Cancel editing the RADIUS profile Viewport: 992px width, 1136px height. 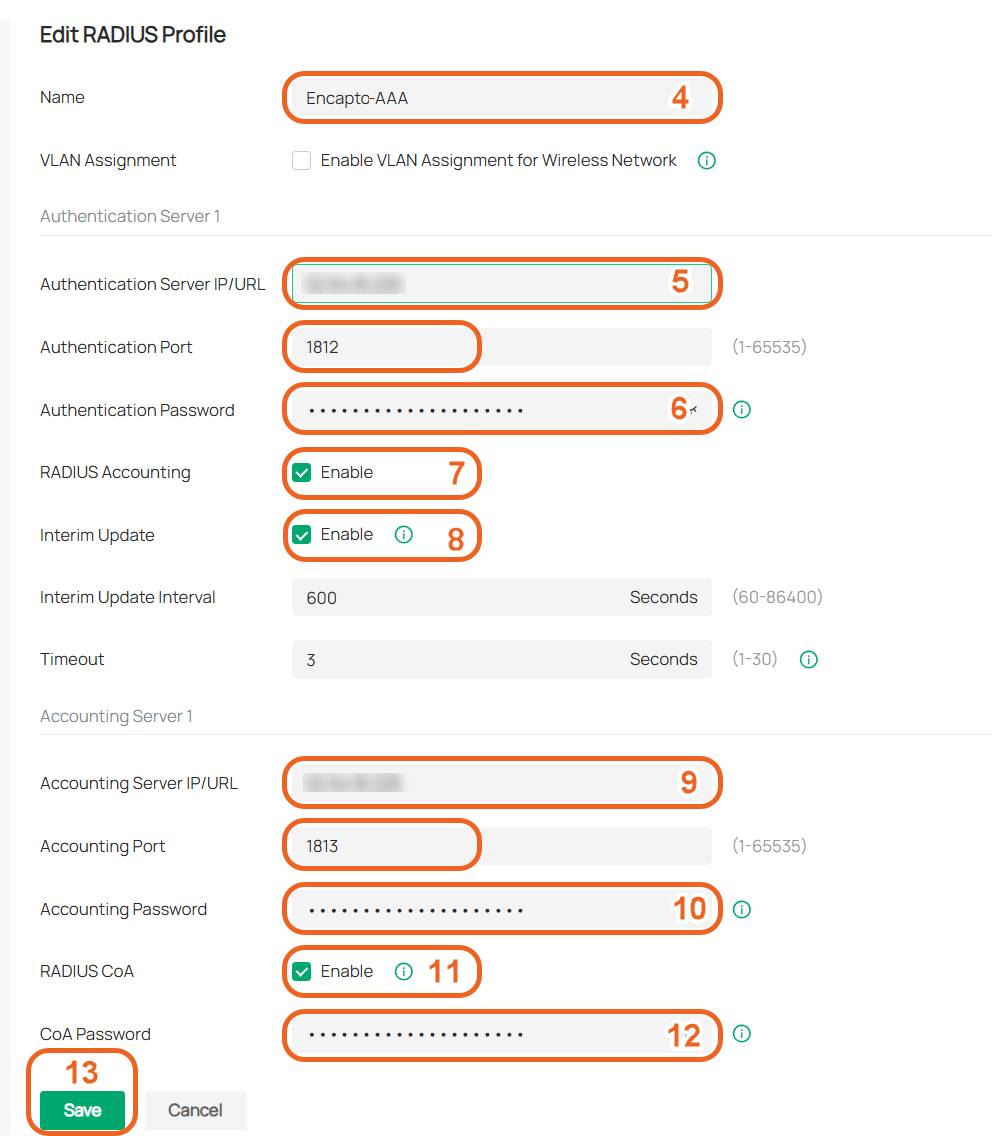[x=196, y=1110]
